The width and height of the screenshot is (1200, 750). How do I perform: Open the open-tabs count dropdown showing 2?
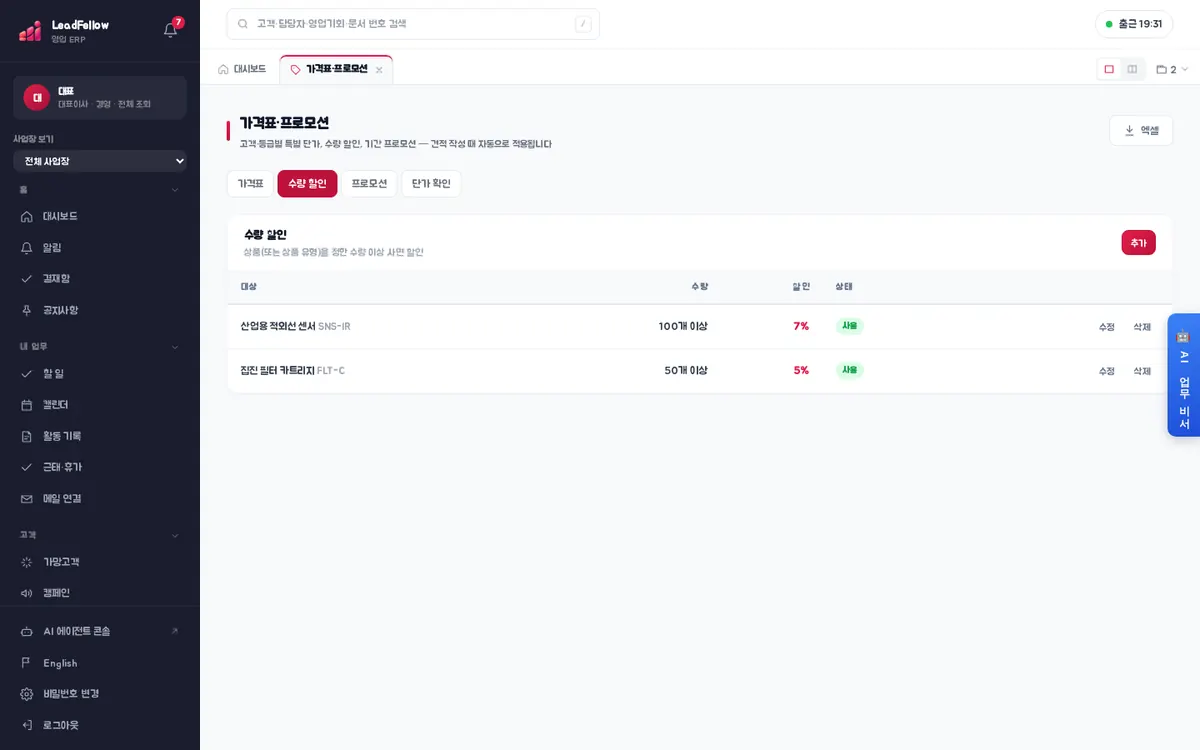tap(1172, 69)
